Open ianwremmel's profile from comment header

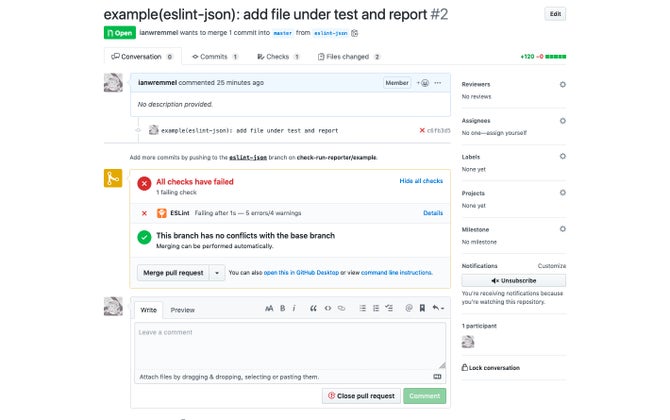157,82
